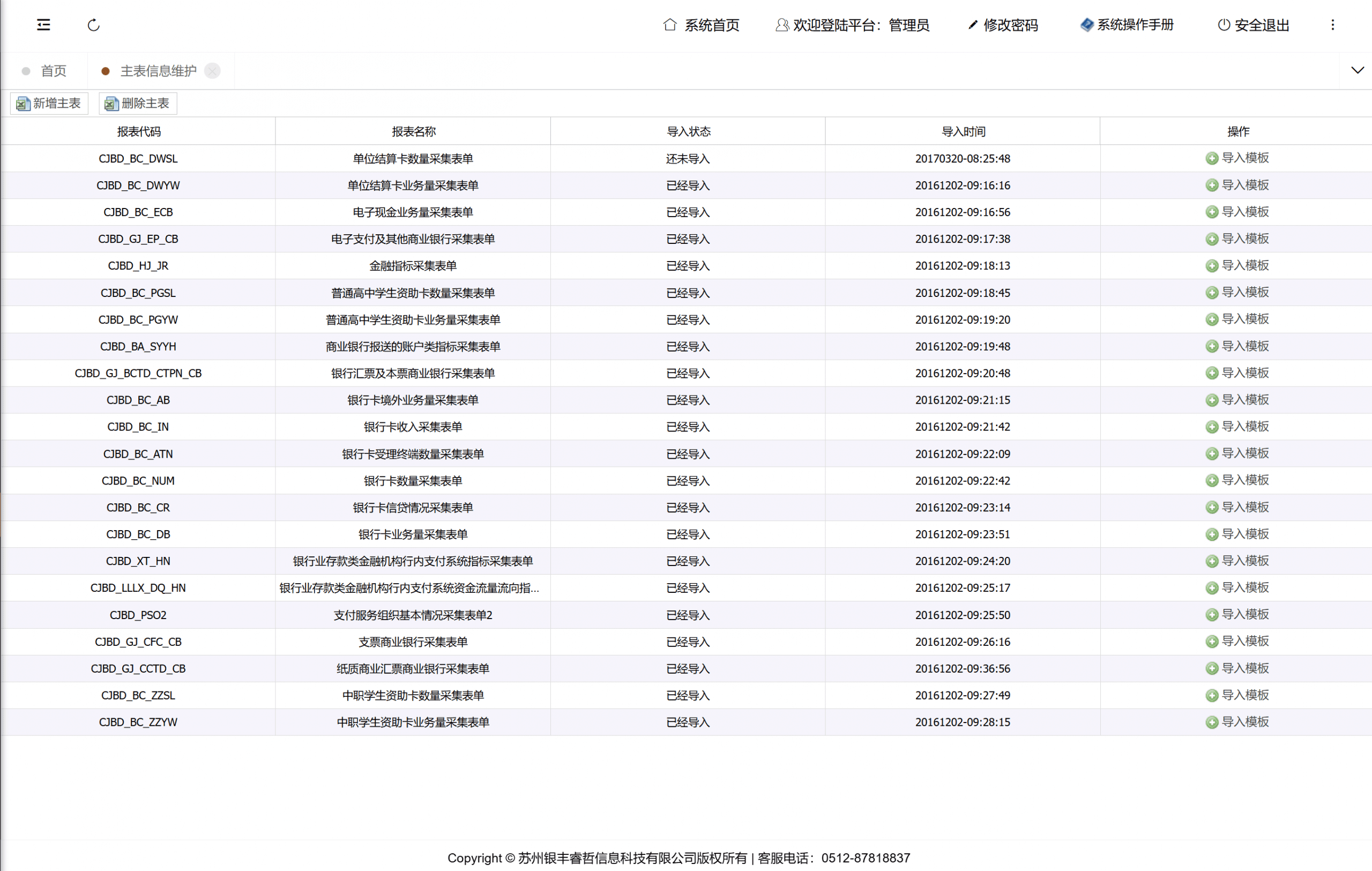Click the pencil icon for 修改密码
The height and width of the screenshot is (871, 1372).
point(973,25)
